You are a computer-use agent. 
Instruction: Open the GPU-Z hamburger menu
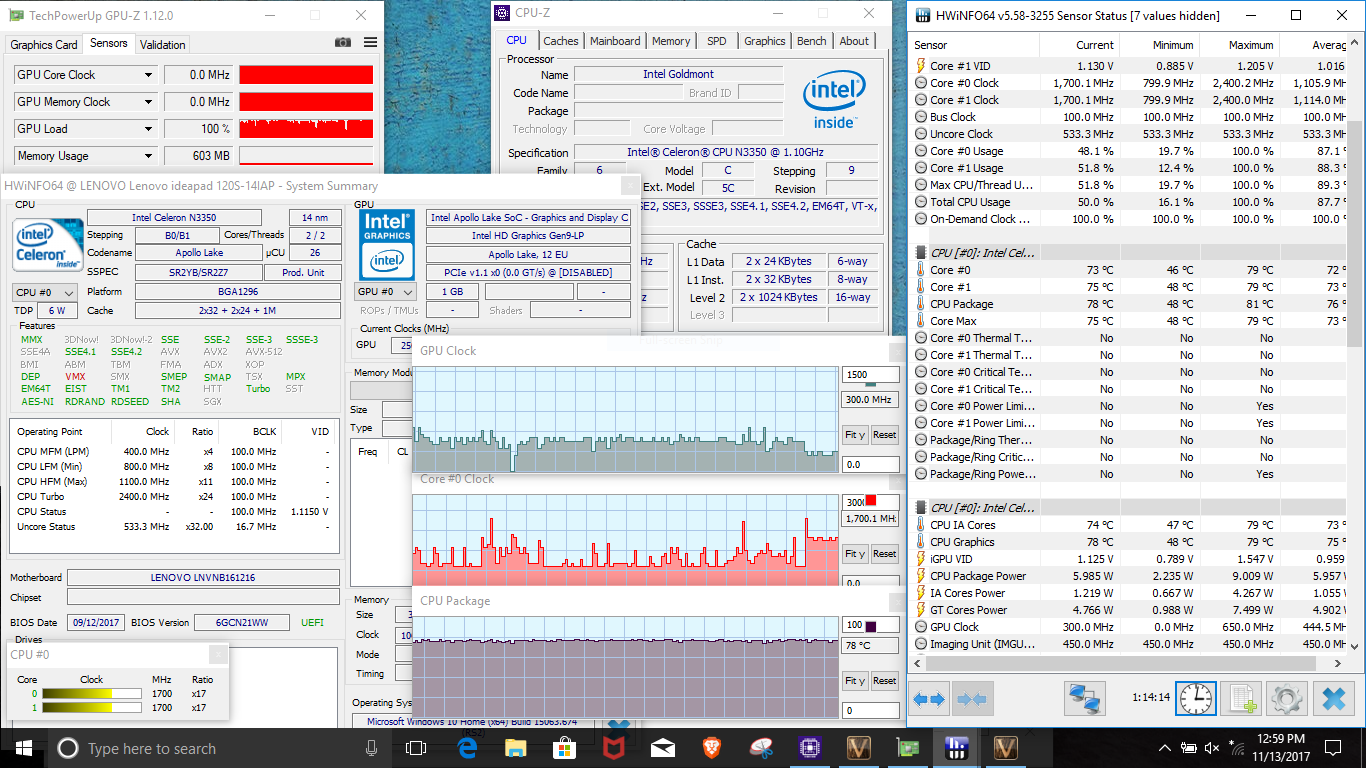371,43
